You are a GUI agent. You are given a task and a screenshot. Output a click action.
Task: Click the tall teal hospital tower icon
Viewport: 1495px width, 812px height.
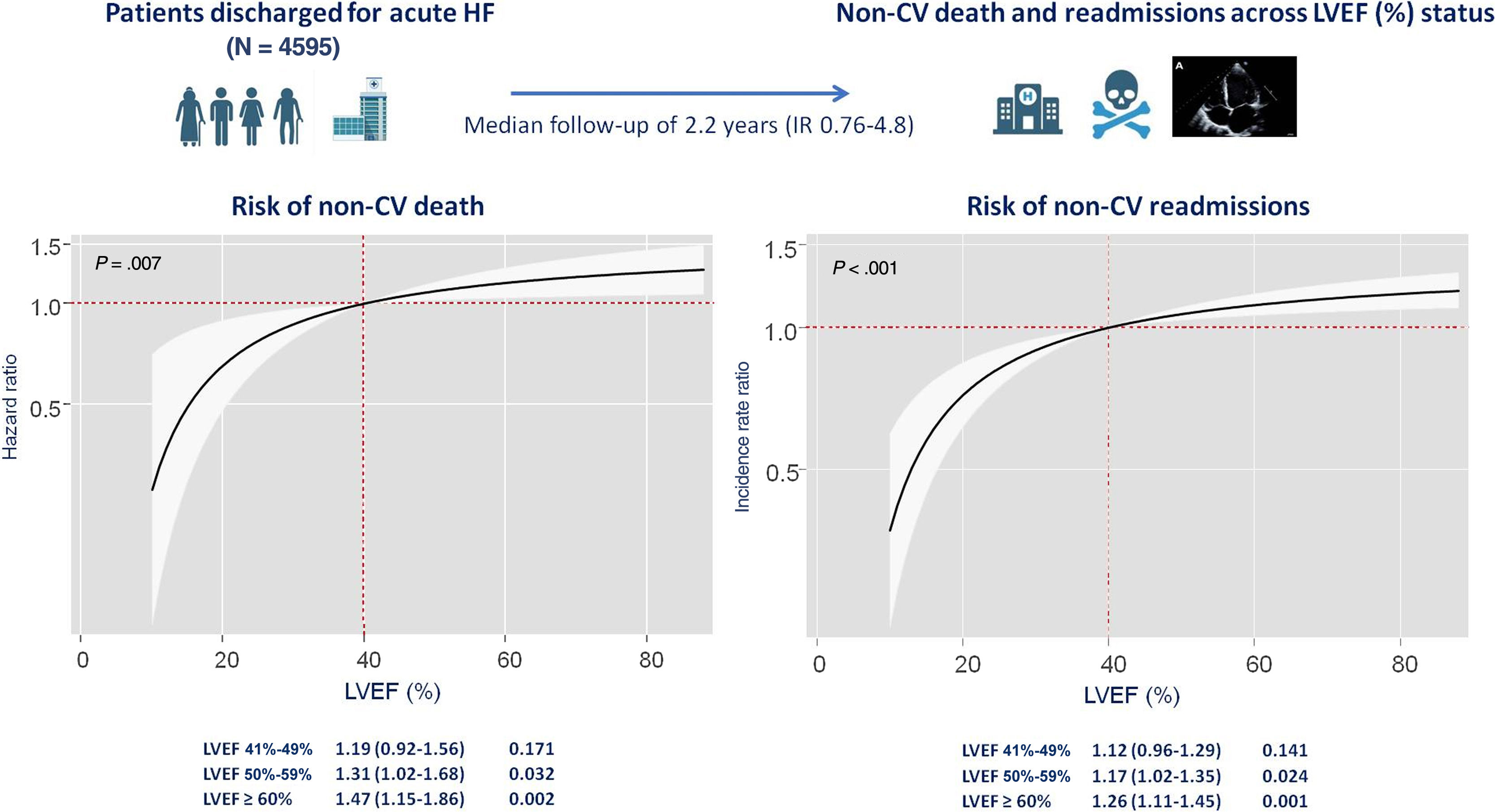360,109
